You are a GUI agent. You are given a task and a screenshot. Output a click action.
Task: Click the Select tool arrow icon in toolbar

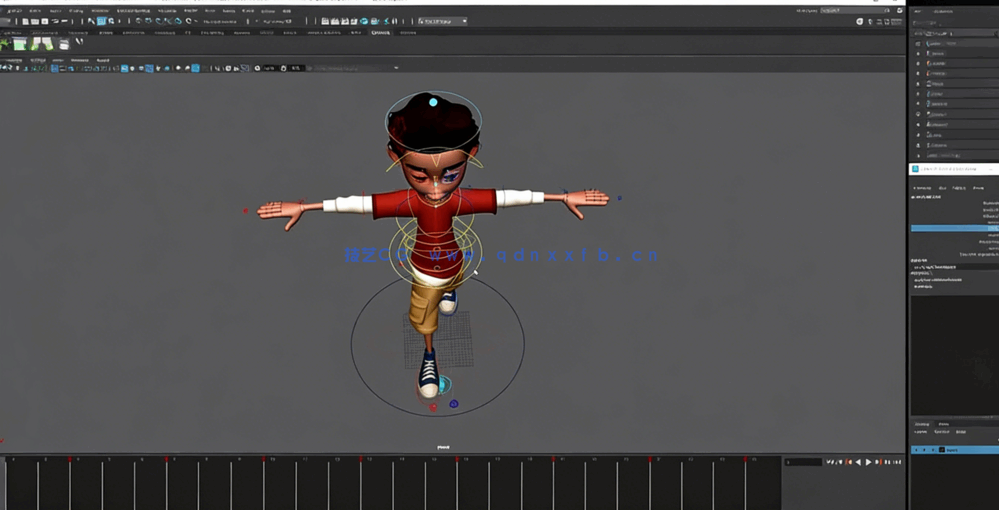coord(91,21)
